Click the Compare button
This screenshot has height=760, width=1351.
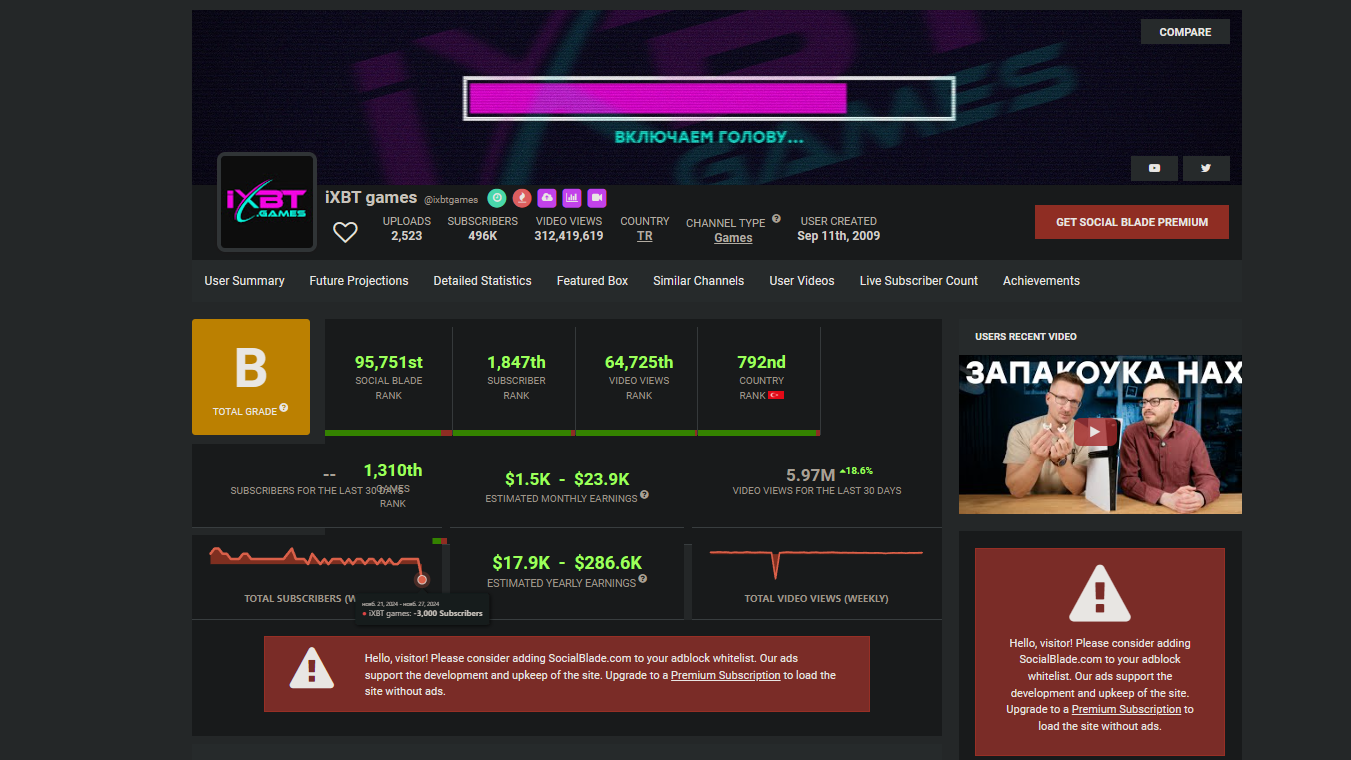coord(1185,32)
